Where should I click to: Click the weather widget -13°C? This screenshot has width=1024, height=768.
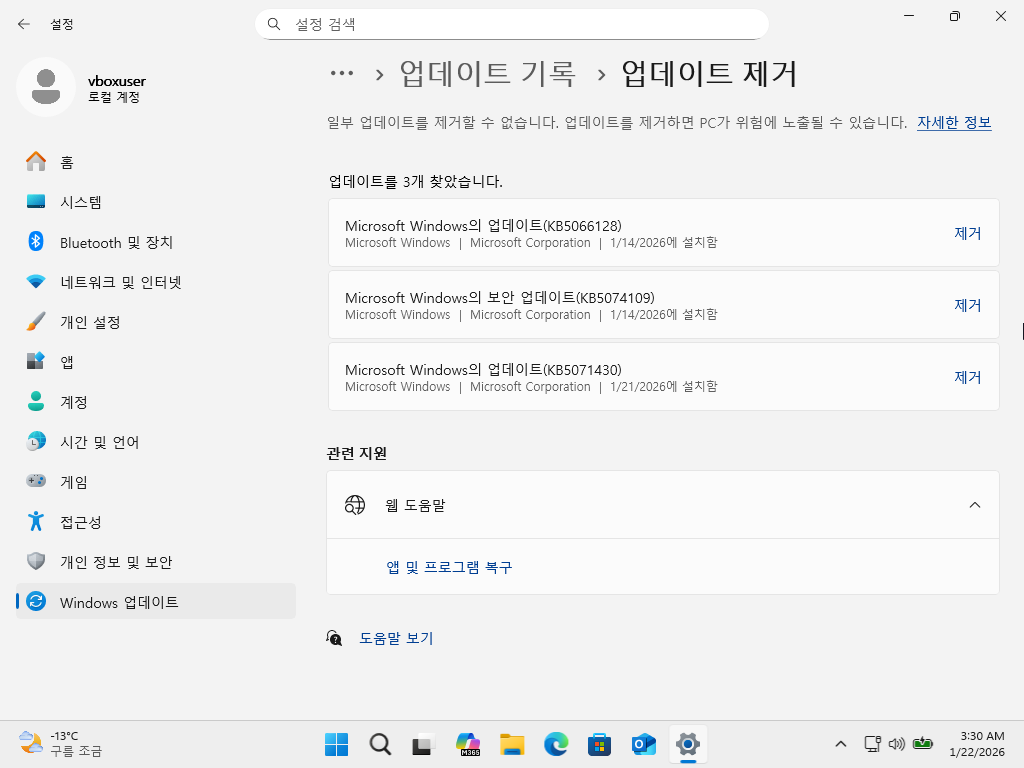tap(61, 744)
